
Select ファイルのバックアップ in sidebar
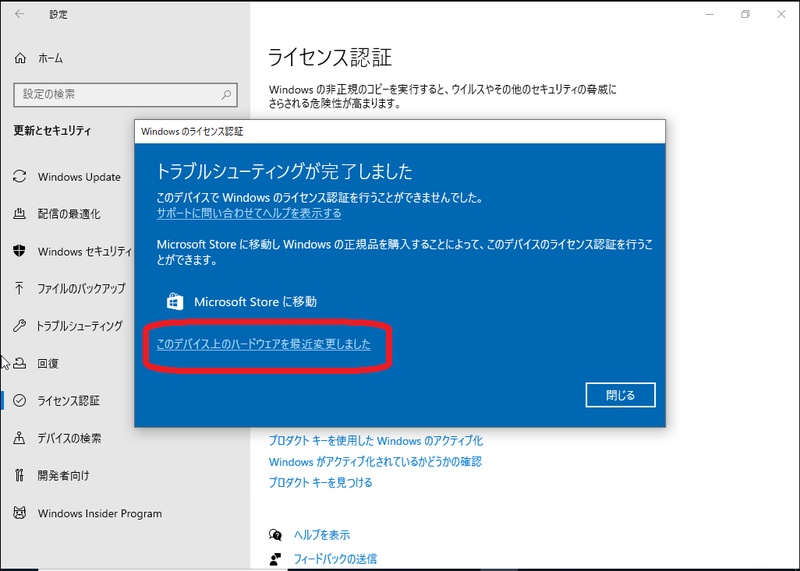[x=81, y=288]
